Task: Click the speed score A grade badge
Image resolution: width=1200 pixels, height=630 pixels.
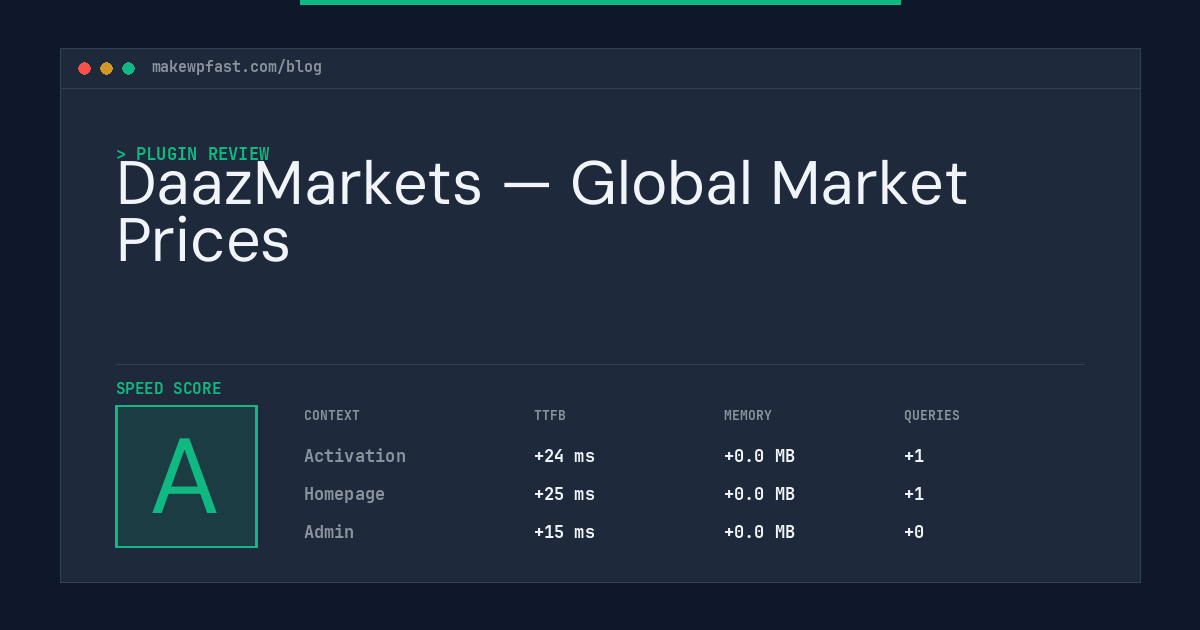Action: point(186,476)
